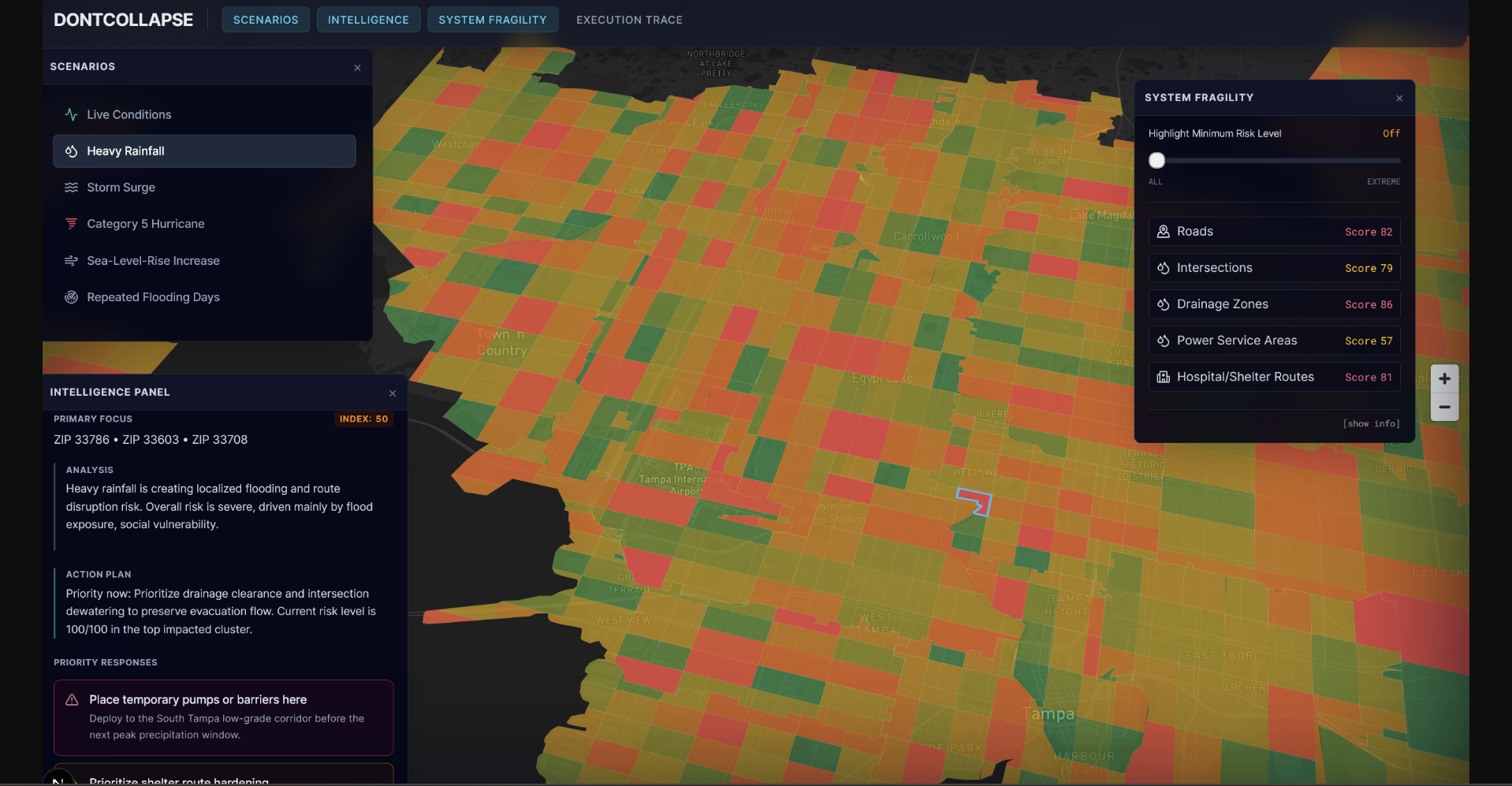Select the Live Conditions scenario
This screenshot has width=1512, height=786.
[204, 114]
